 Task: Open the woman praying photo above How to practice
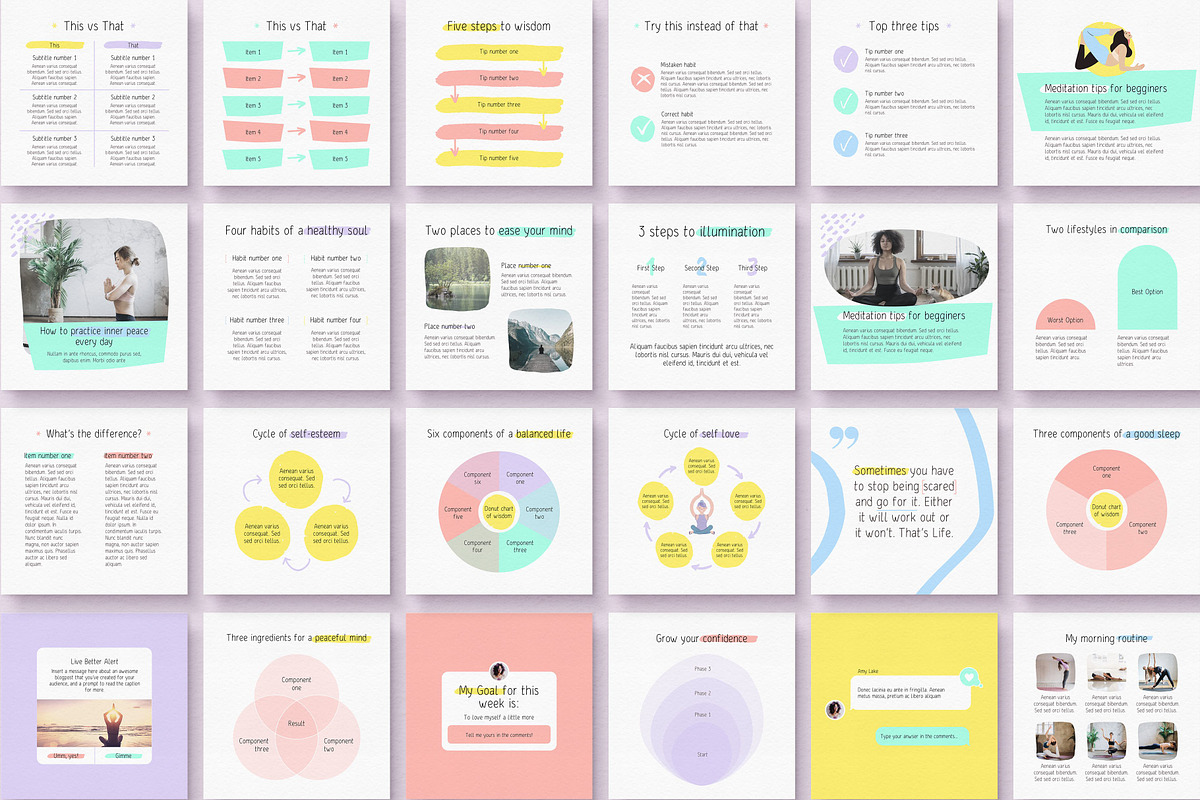95,270
